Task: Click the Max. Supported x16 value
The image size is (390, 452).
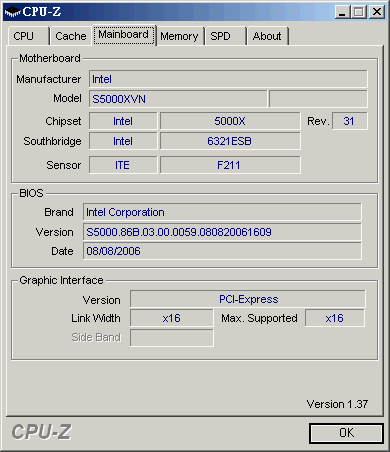Action: click(335, 318)
